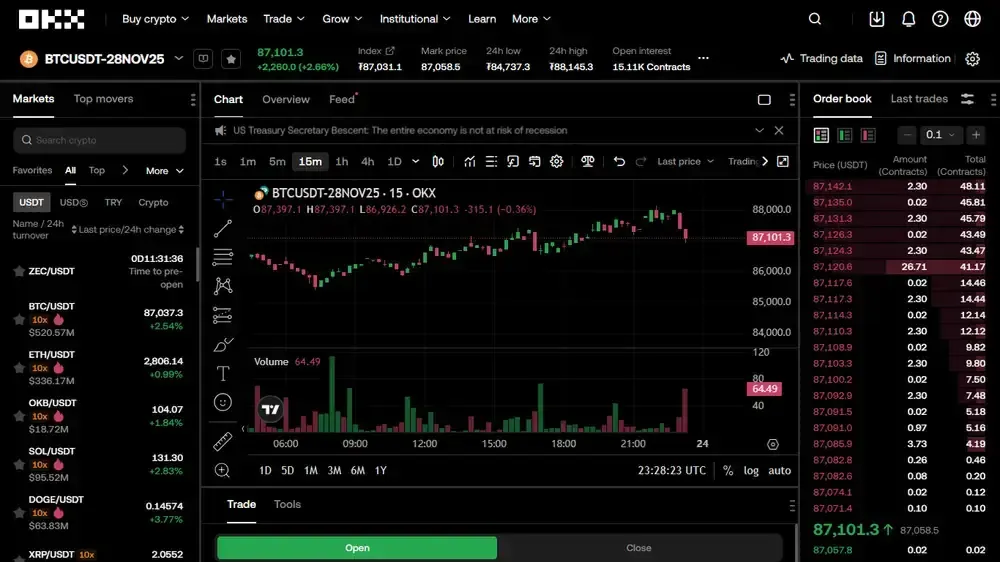Toggle the favorite star for BTCUSDT-28NOV25
1000x562 pixels.
231,59
